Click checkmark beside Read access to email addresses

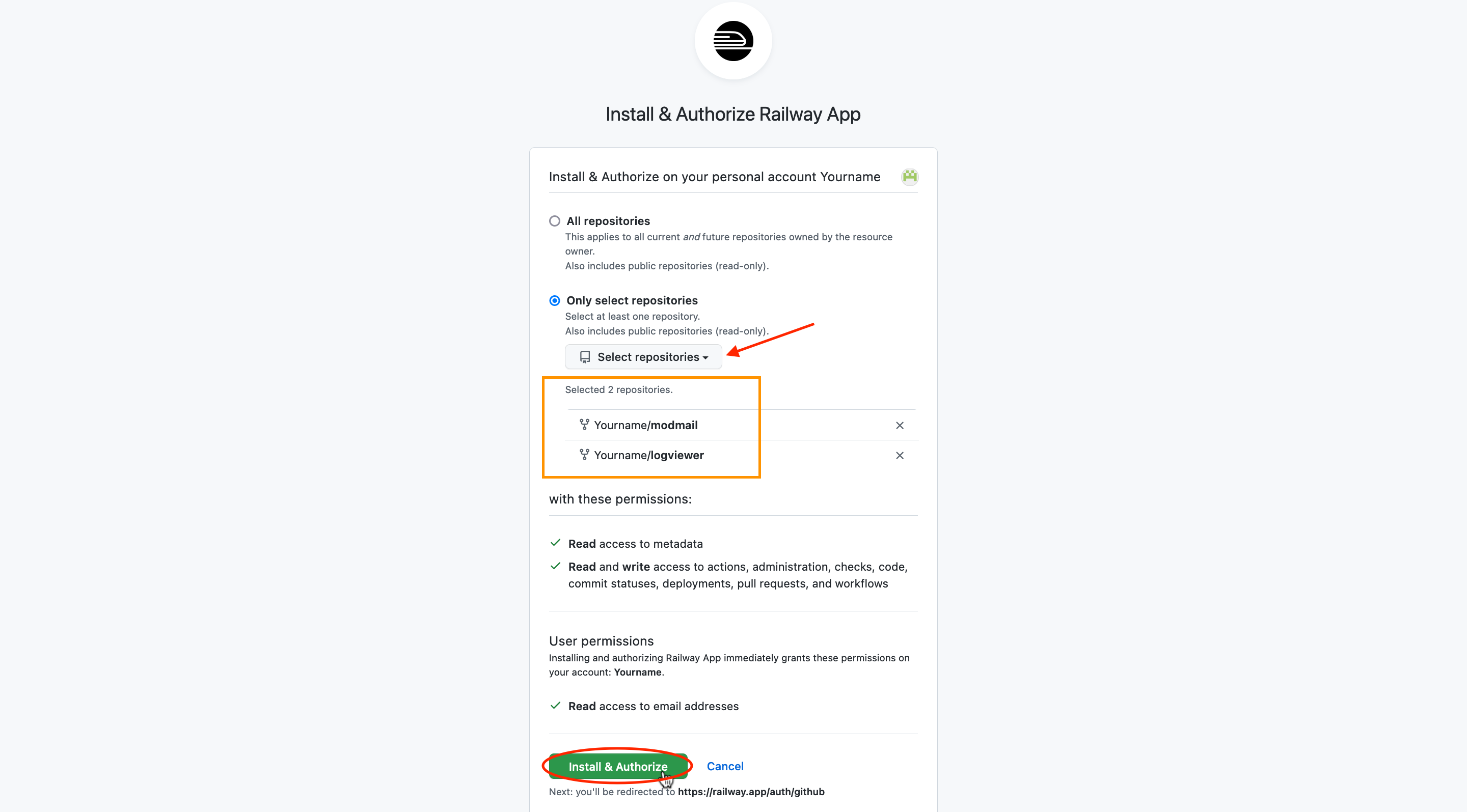tap(555, 706)
